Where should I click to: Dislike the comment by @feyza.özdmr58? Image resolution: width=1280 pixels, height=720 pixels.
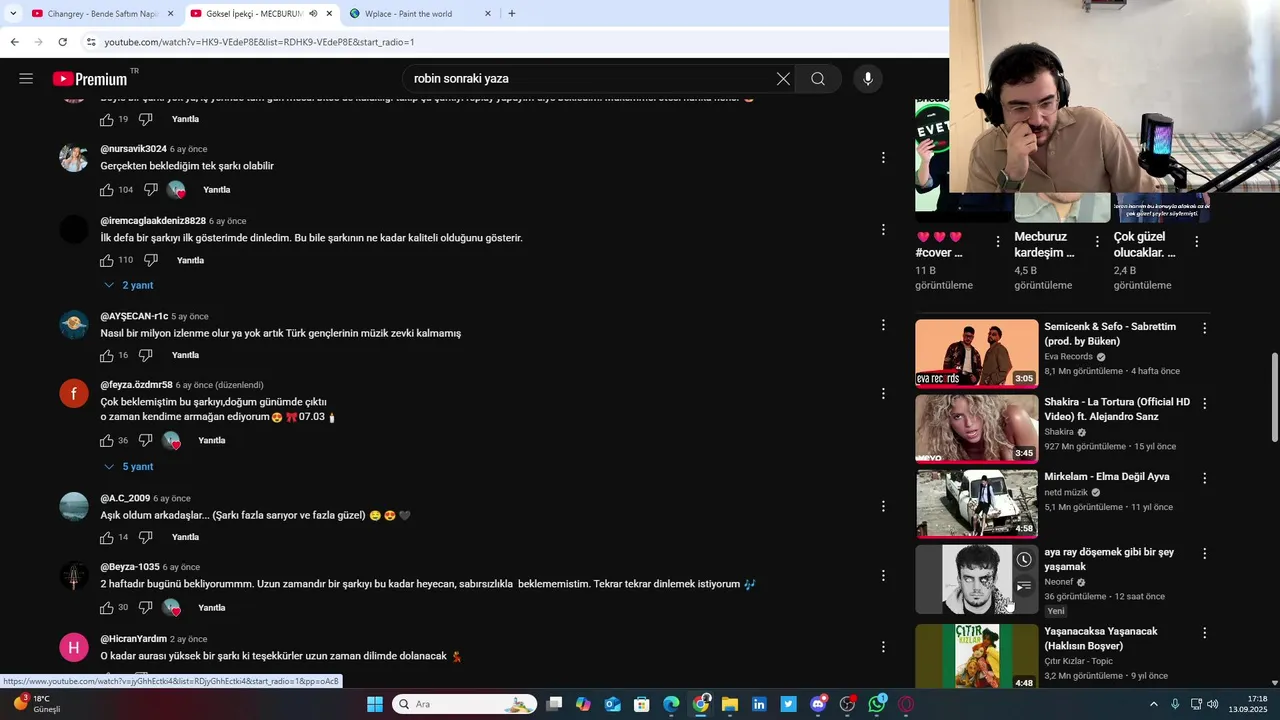[145, 440]
